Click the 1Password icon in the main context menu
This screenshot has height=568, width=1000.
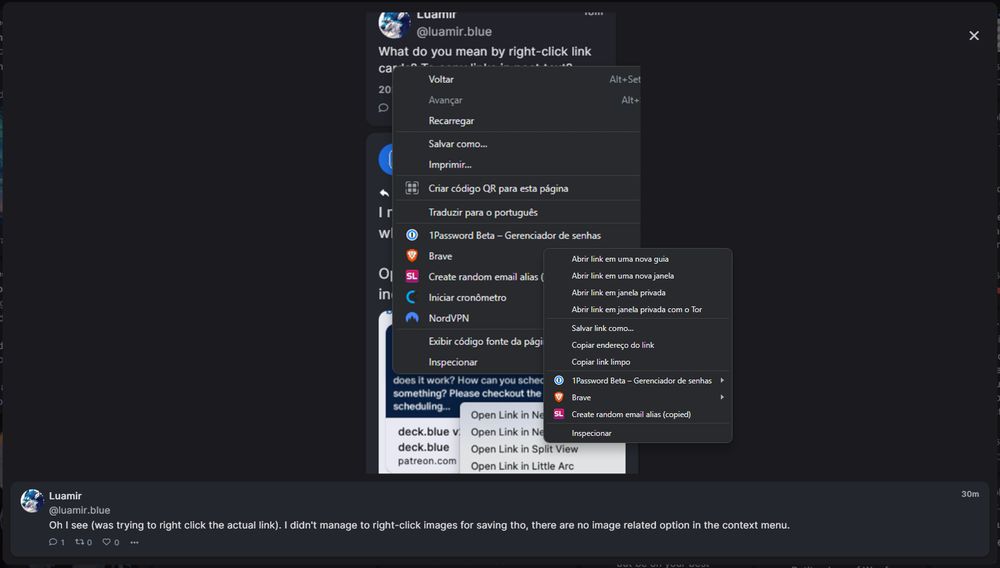click(x=412, y=235)
